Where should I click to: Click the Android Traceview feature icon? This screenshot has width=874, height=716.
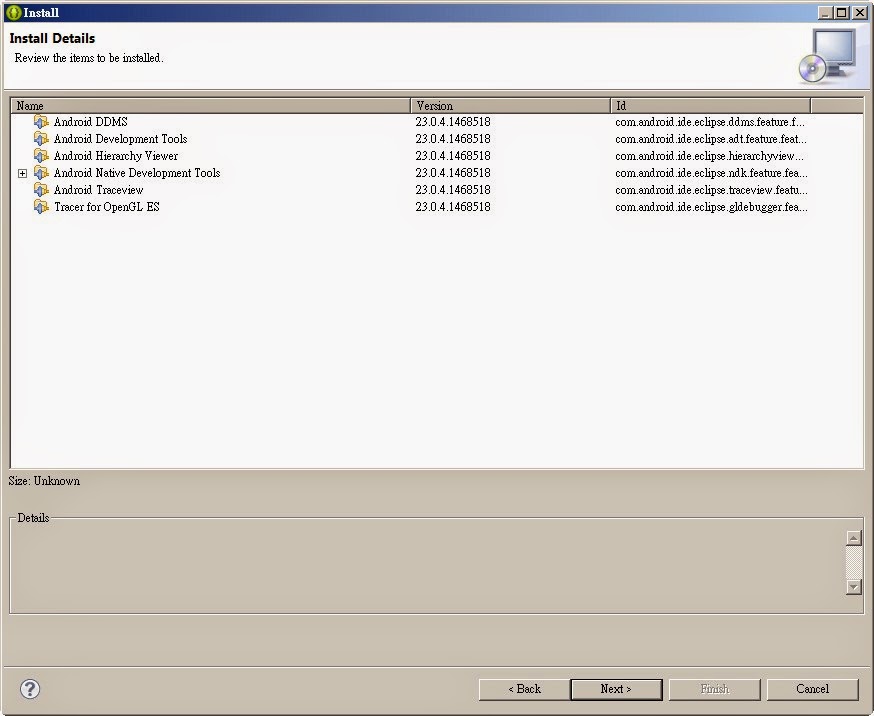[x=41, y=189]
